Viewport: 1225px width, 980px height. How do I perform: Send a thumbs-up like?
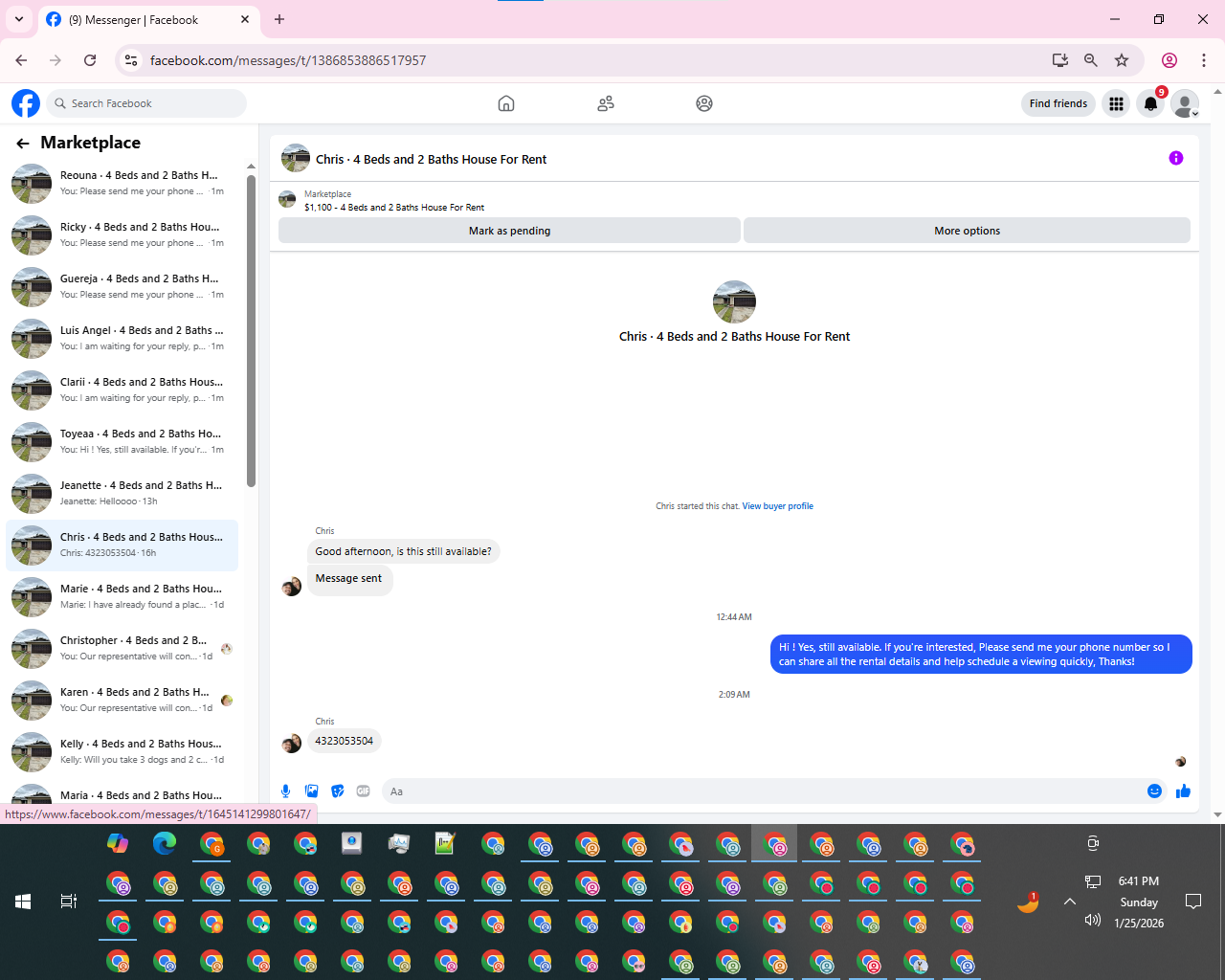(1183, 791)
